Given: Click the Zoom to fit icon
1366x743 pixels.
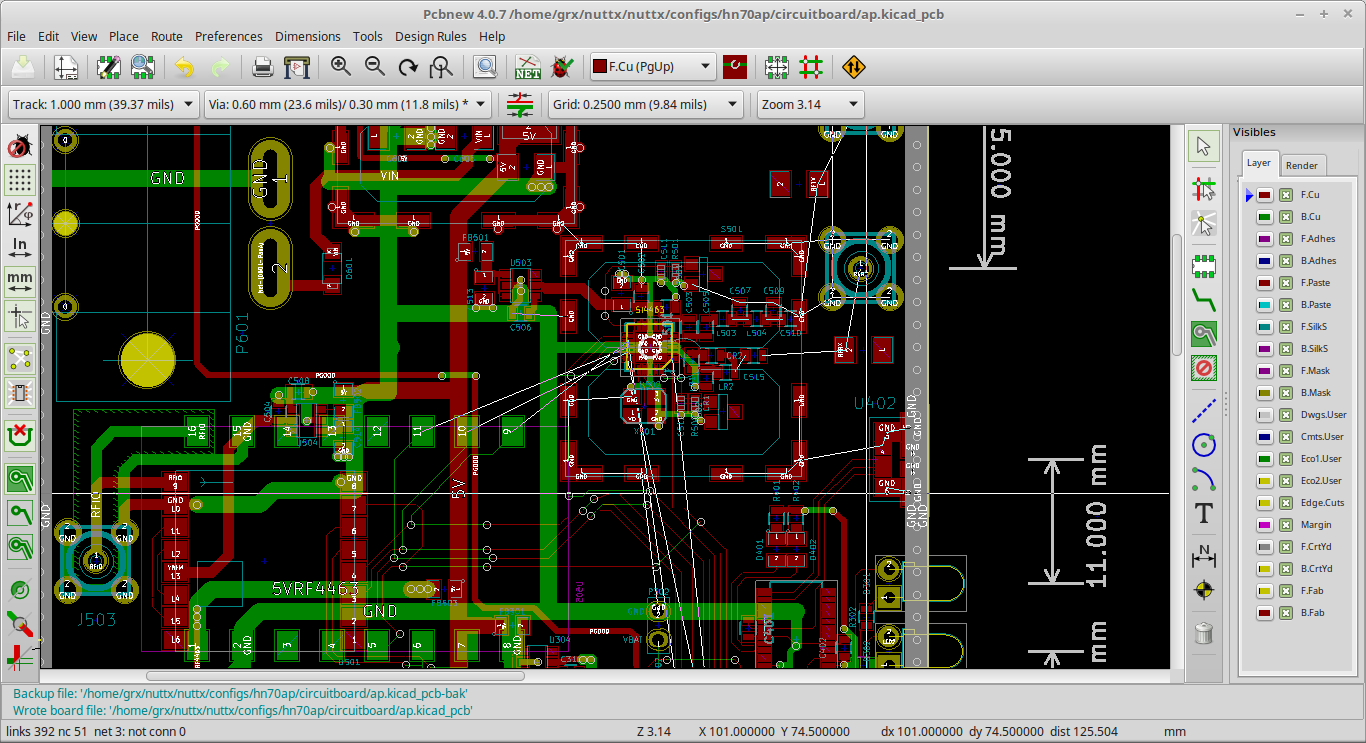Looking at the screenshot, I should (x=441, y=67).
